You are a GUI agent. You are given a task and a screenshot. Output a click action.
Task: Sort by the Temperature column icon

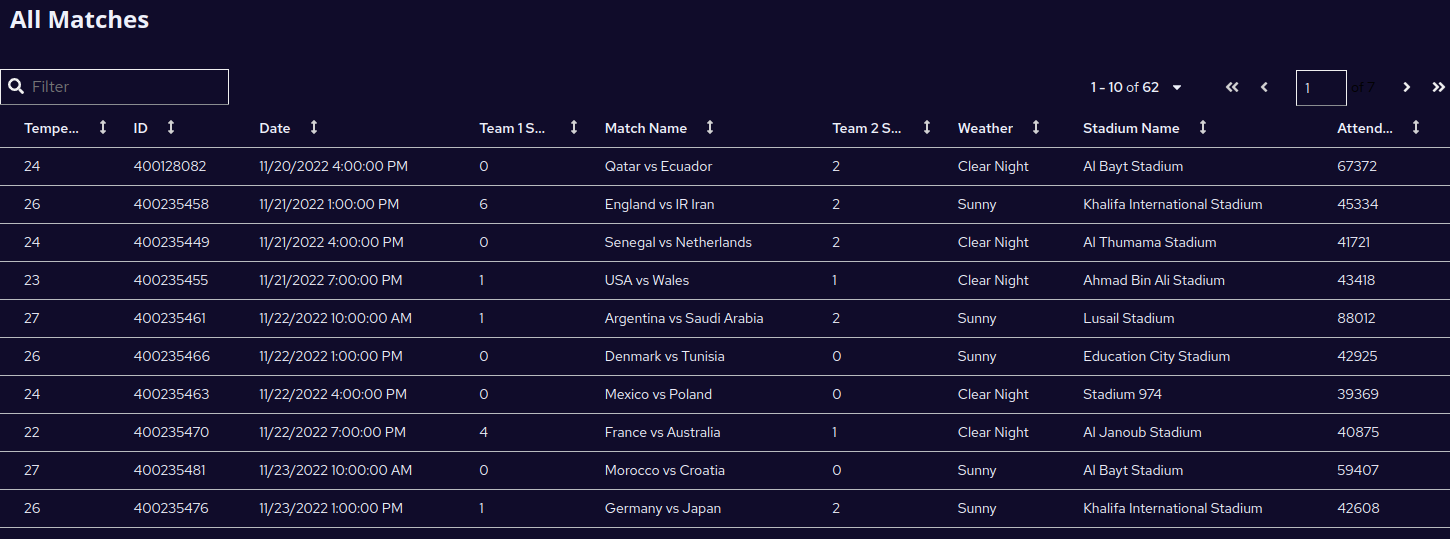point(103,127)
